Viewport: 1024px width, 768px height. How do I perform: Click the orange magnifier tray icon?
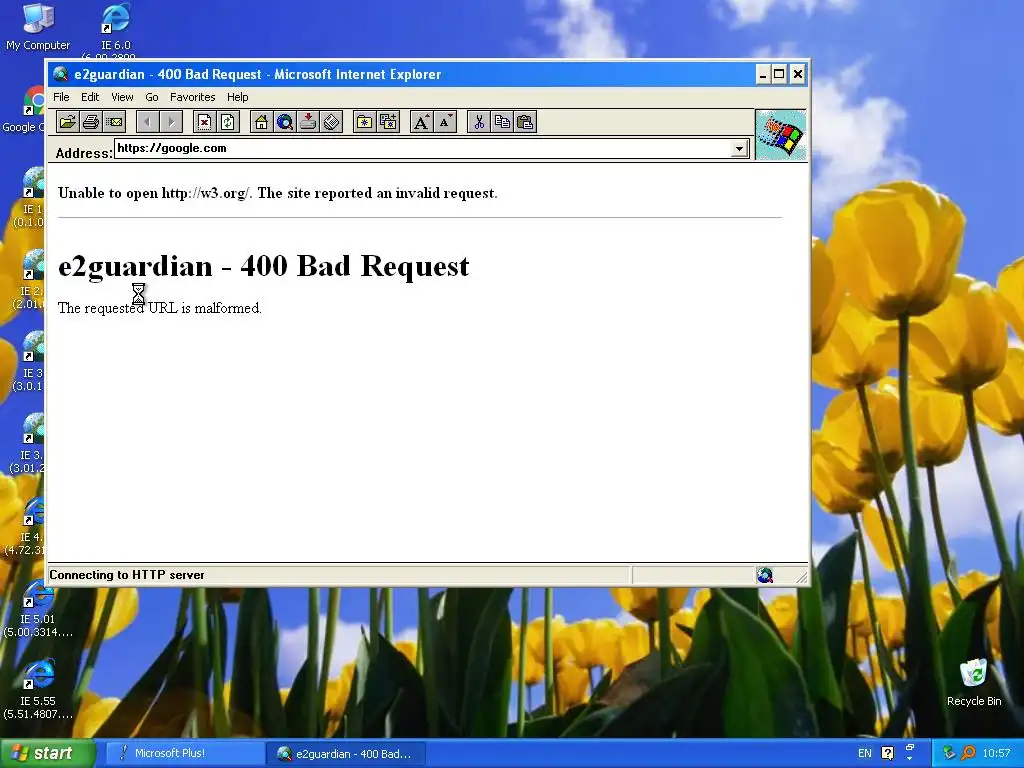[968, 754]
